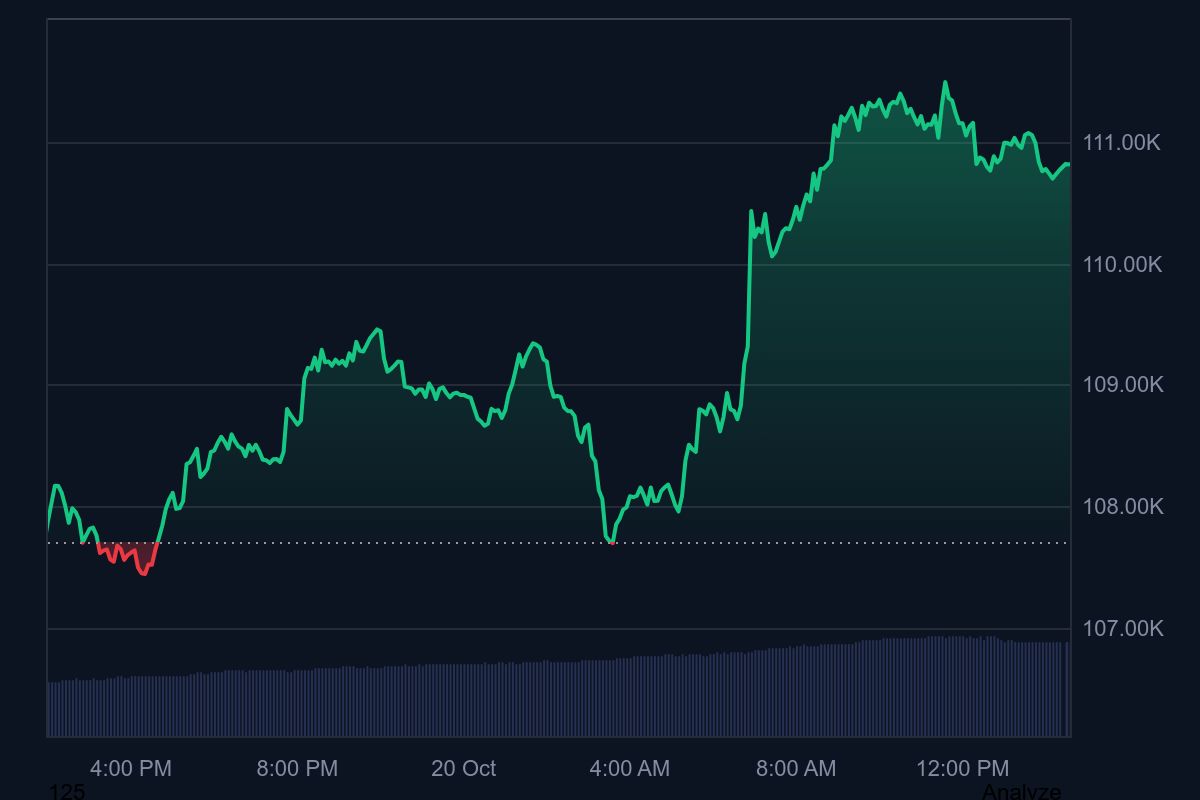Click the 107.00K price axis label
1200x800 pixels.
[1122, 629]
